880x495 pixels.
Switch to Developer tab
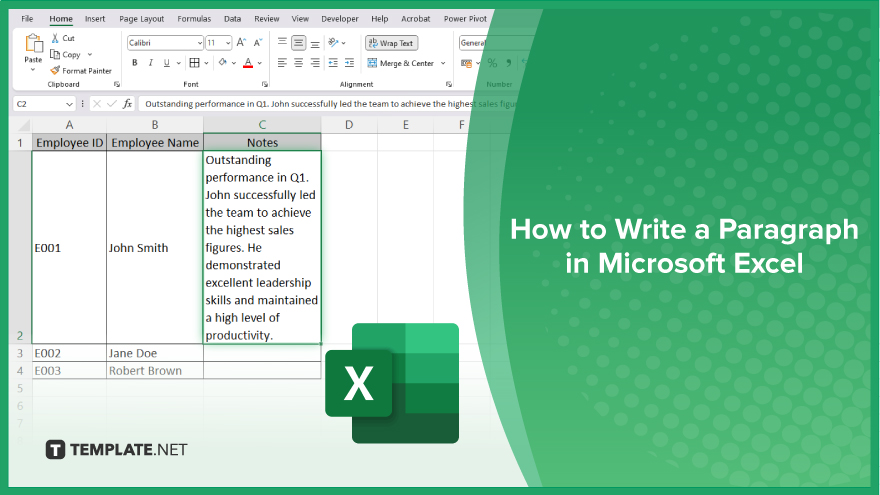point(340,19)
